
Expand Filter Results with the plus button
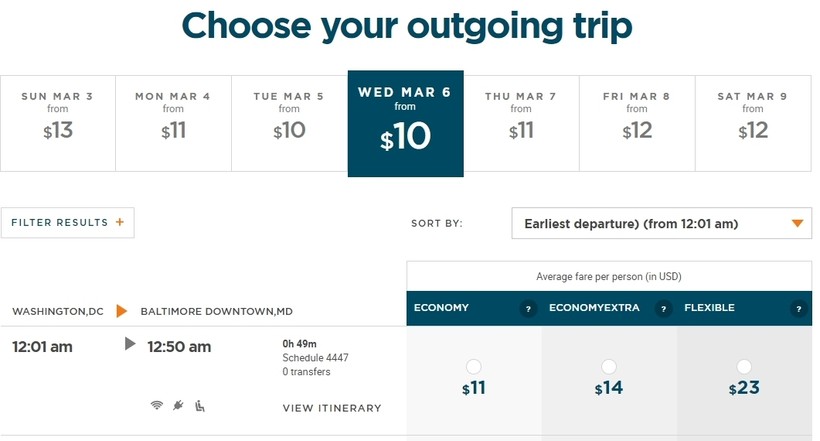click(120, 223)
